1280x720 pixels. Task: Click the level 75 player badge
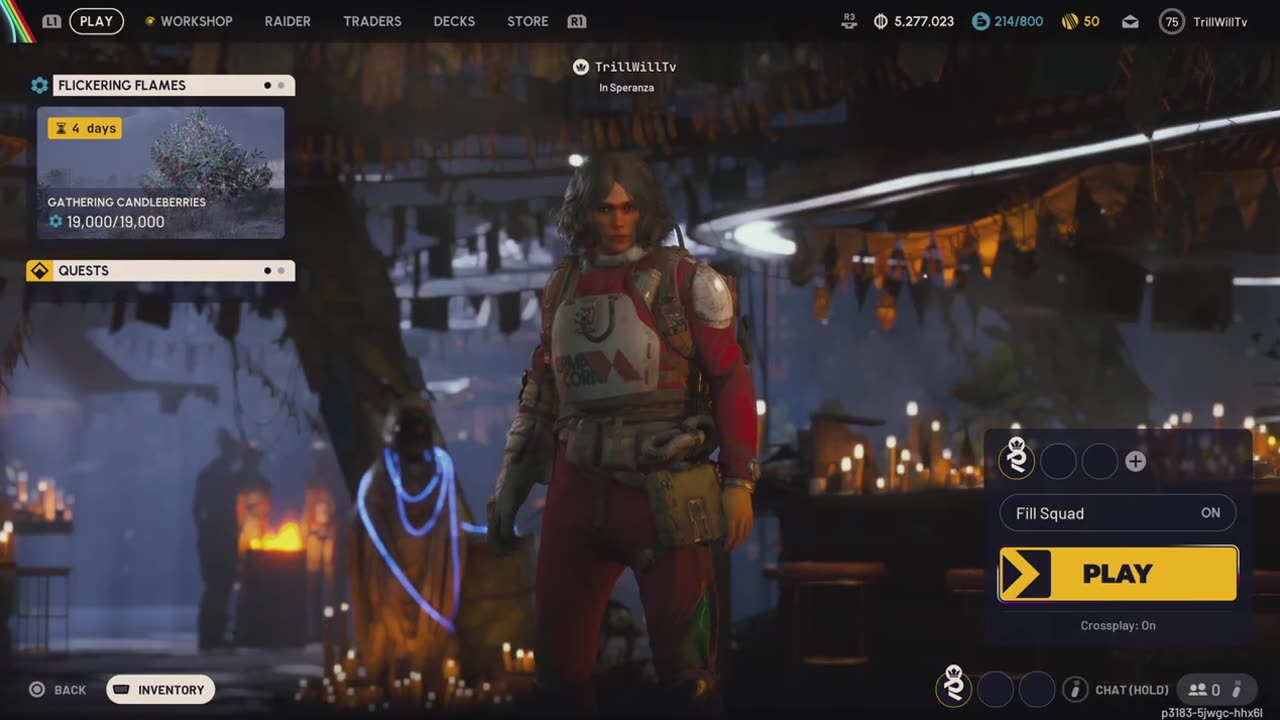point(1171,21)
